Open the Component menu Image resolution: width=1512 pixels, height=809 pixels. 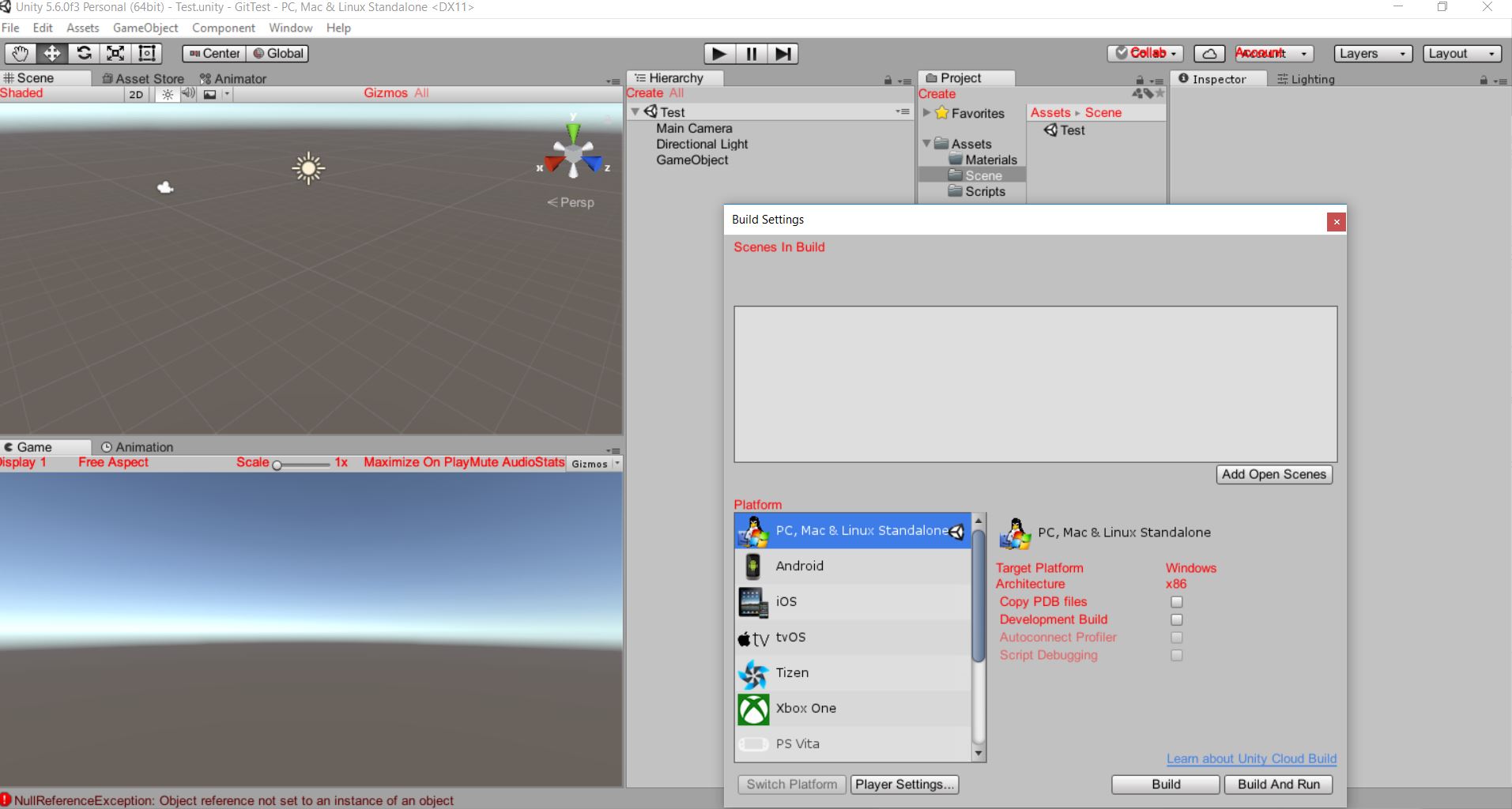pos(224,28)
